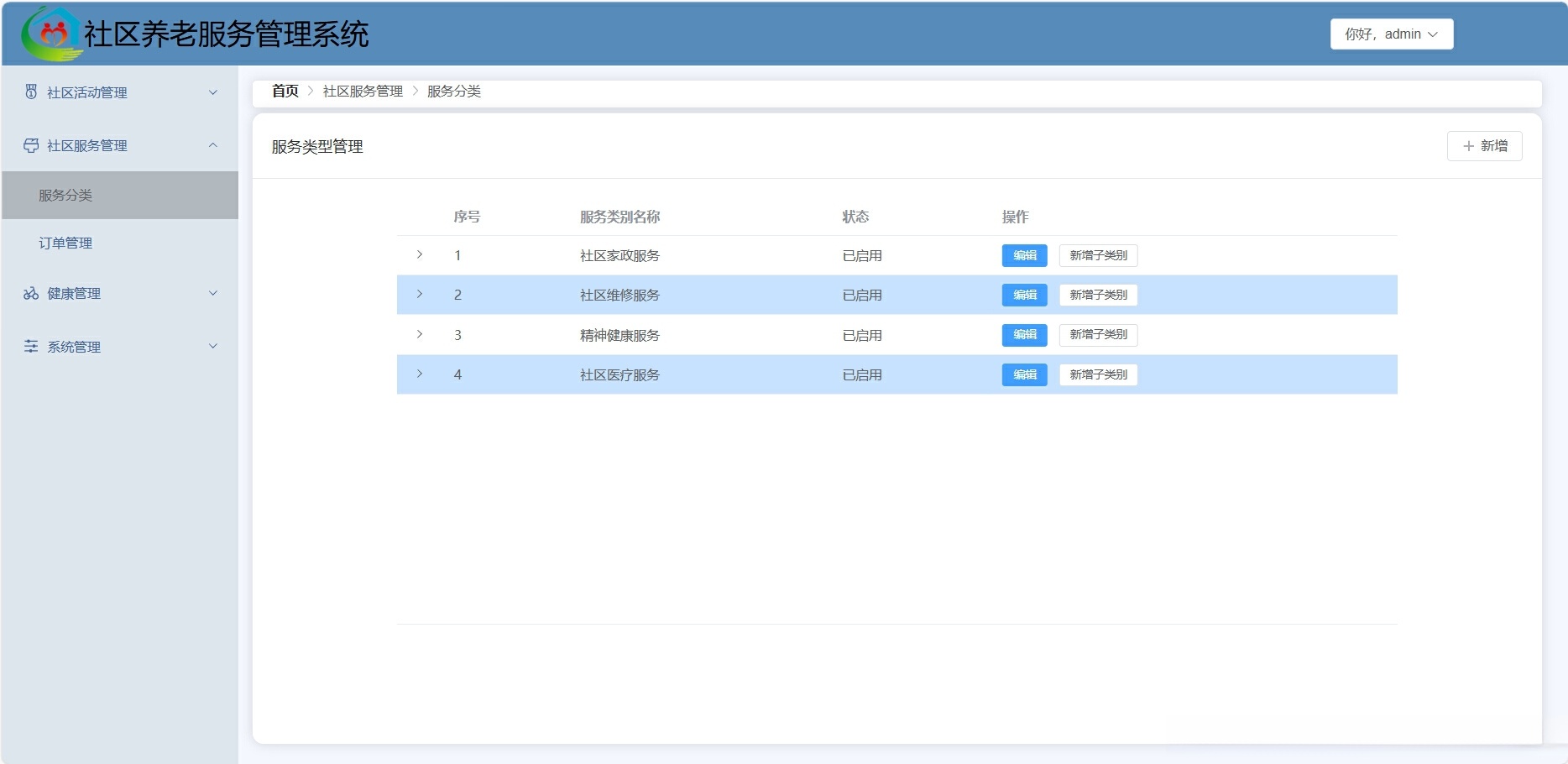Add subcategory to 社区维修服务
This screenshot has height=764, width=1568.
tap(1098, 295)
